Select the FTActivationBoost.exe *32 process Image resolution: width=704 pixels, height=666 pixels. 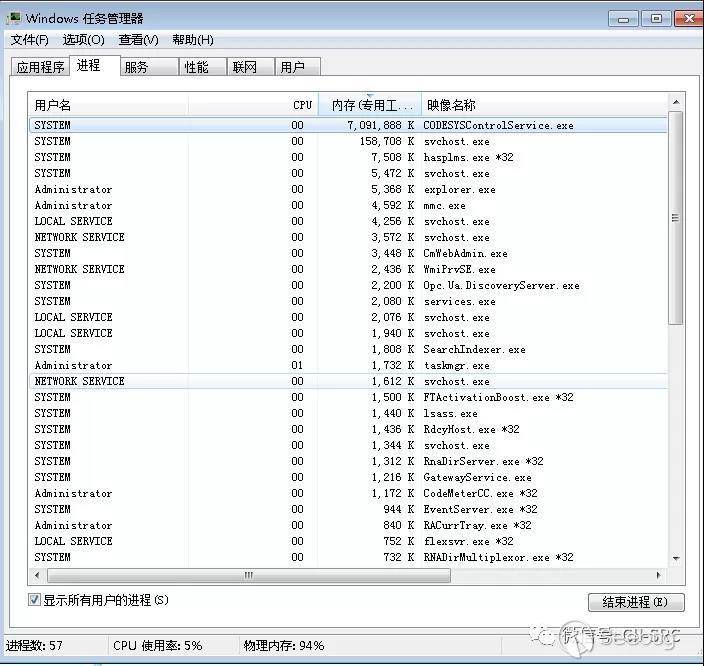tap(348, 397)
